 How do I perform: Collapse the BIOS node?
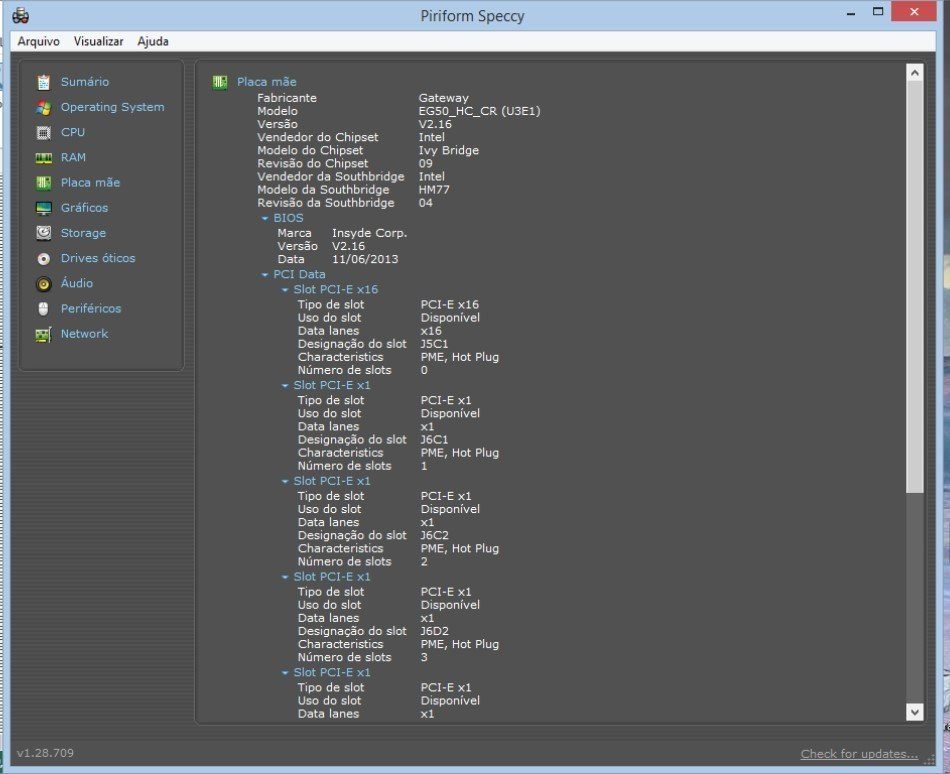point(265,218)
